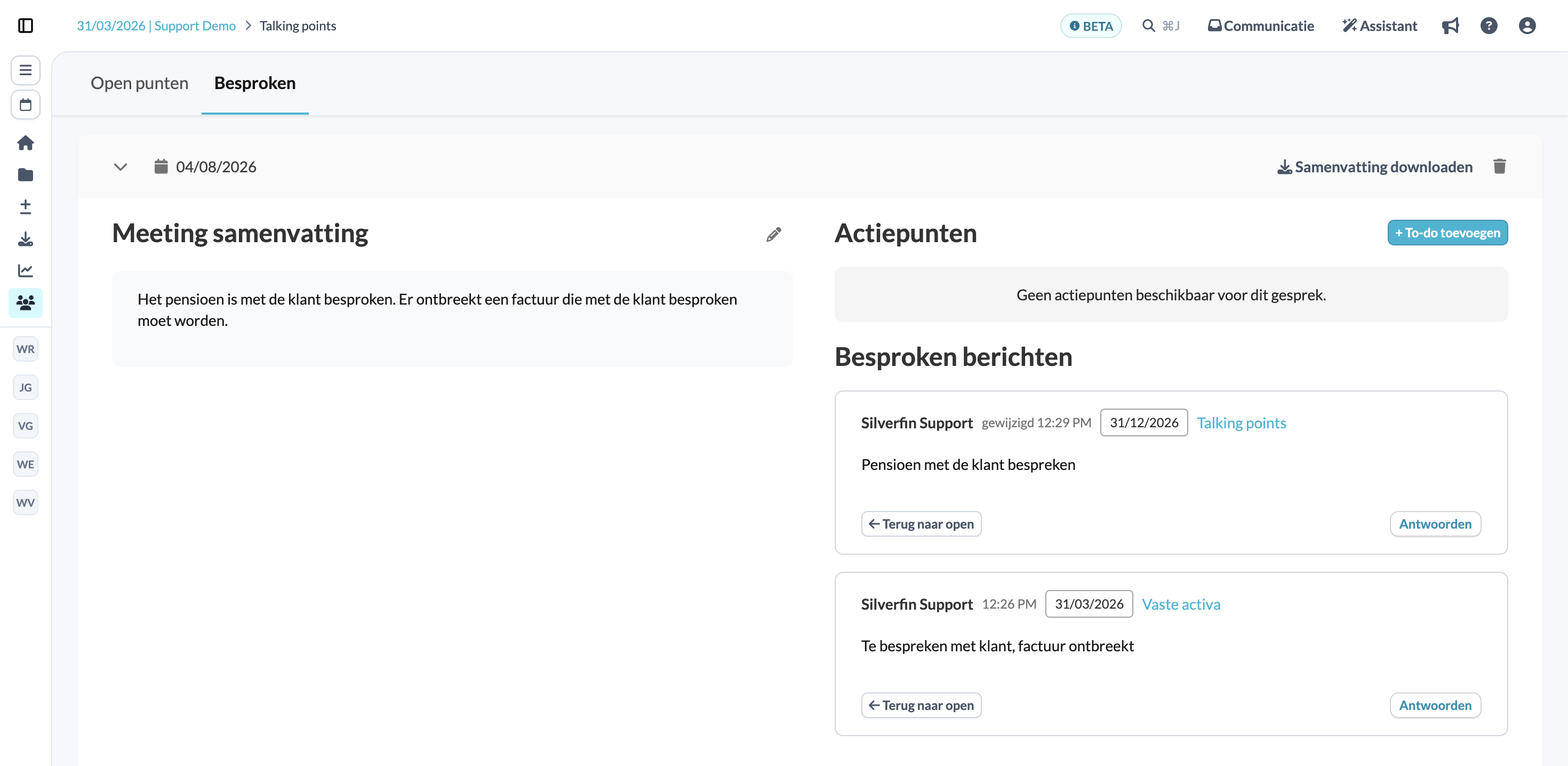Open the Assistant menu item

pos(1379,26)
